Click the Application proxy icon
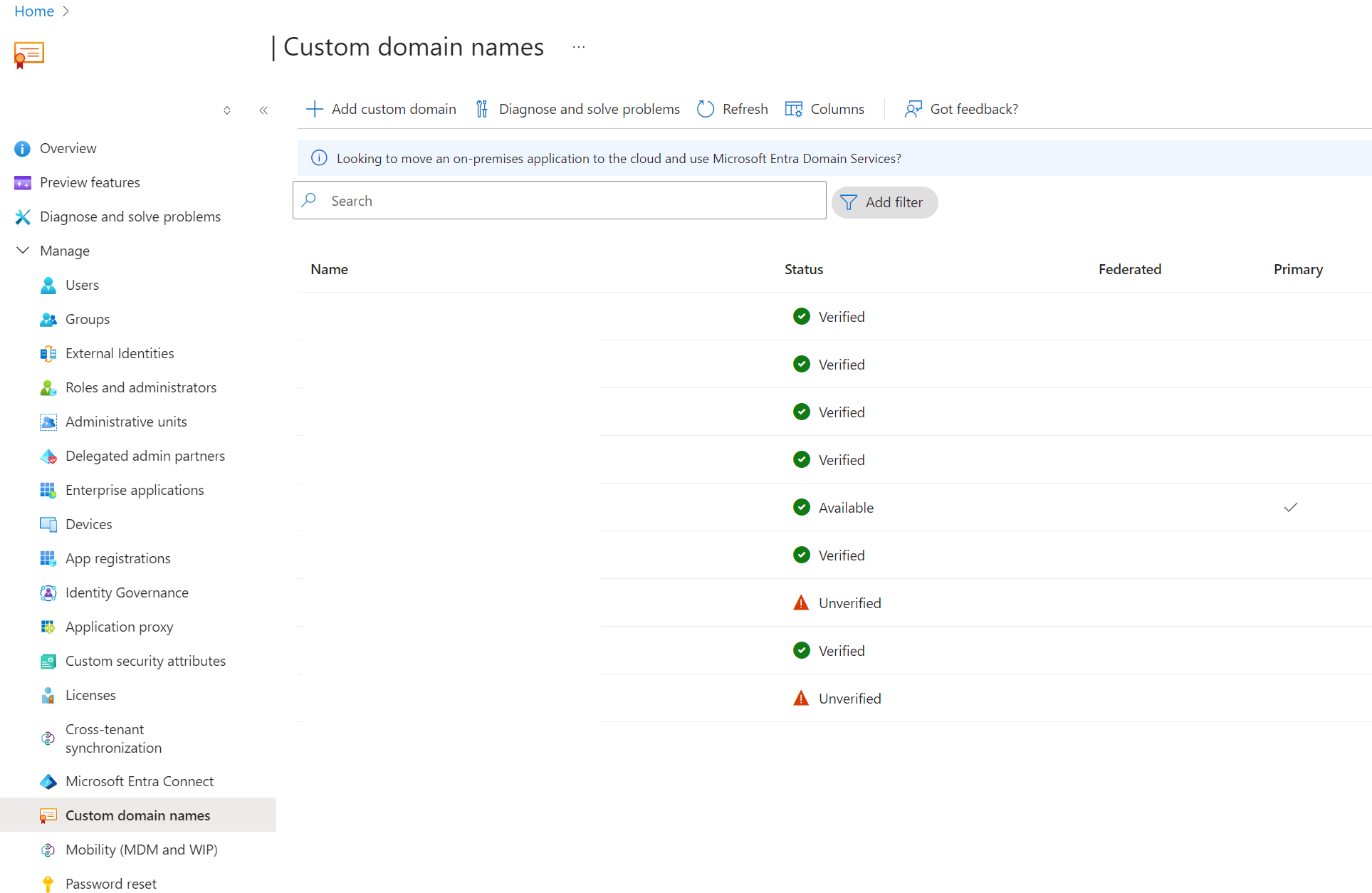 [x=48, y=627]
